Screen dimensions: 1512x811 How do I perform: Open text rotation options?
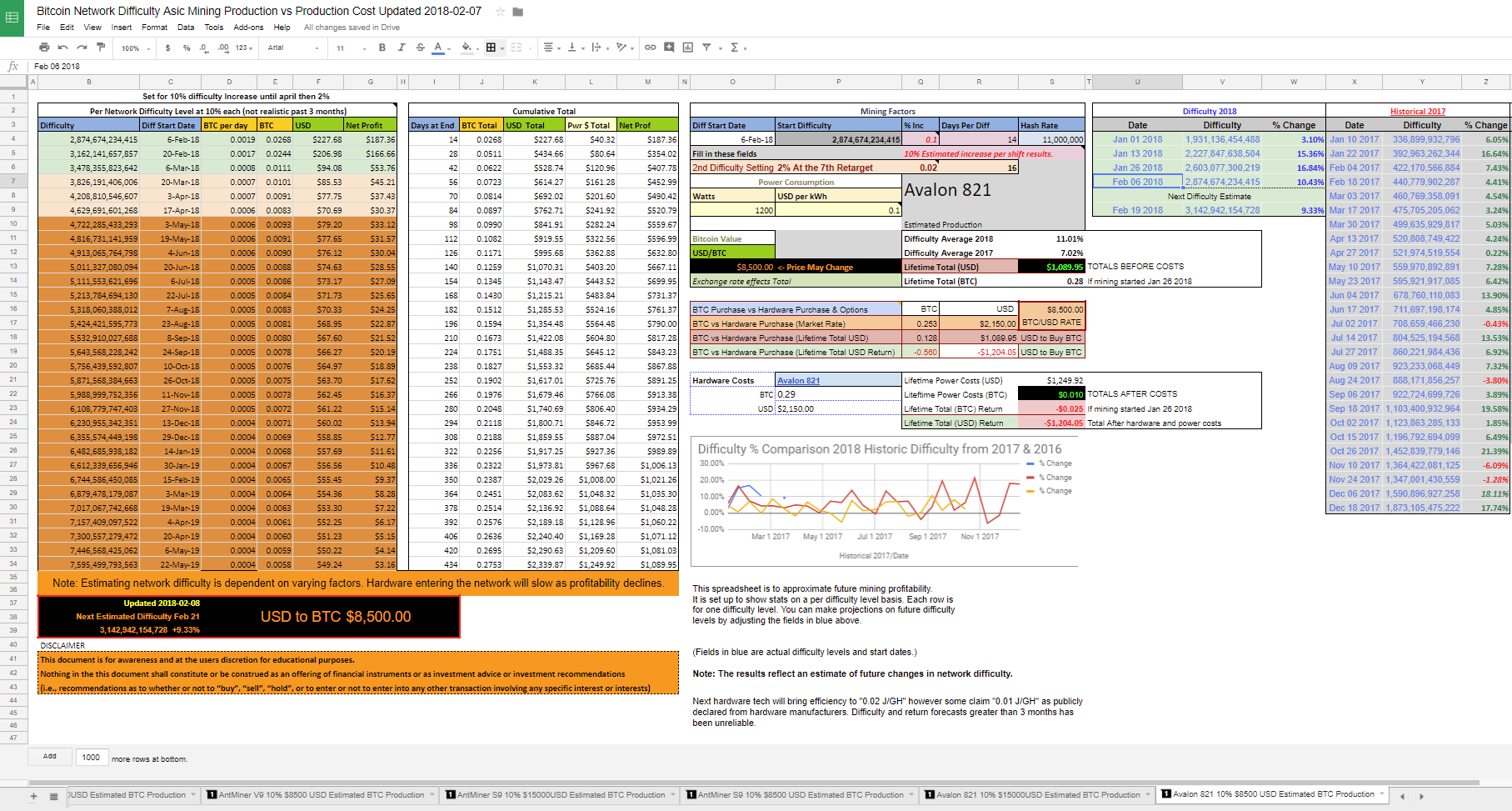(623, 48)
